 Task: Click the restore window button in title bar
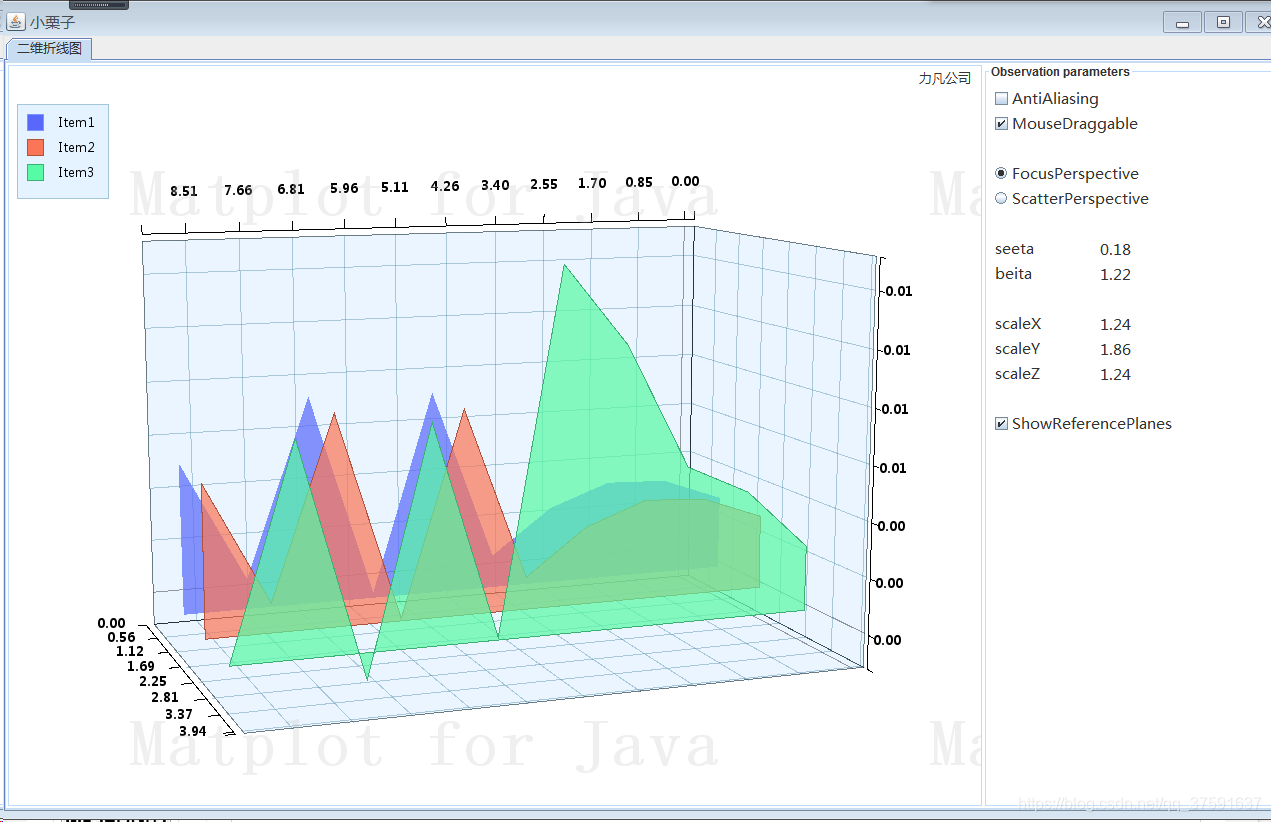[1222, 21]
